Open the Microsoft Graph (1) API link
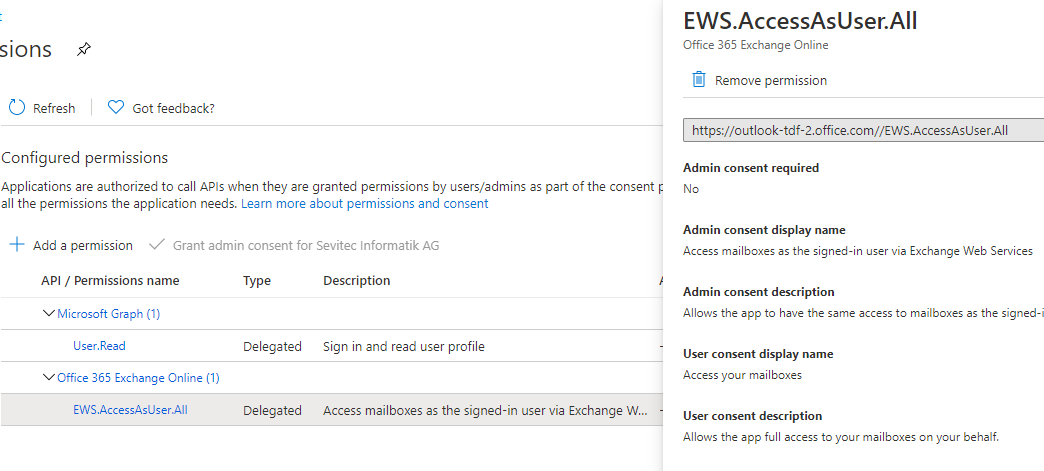 tap(108, 314)
